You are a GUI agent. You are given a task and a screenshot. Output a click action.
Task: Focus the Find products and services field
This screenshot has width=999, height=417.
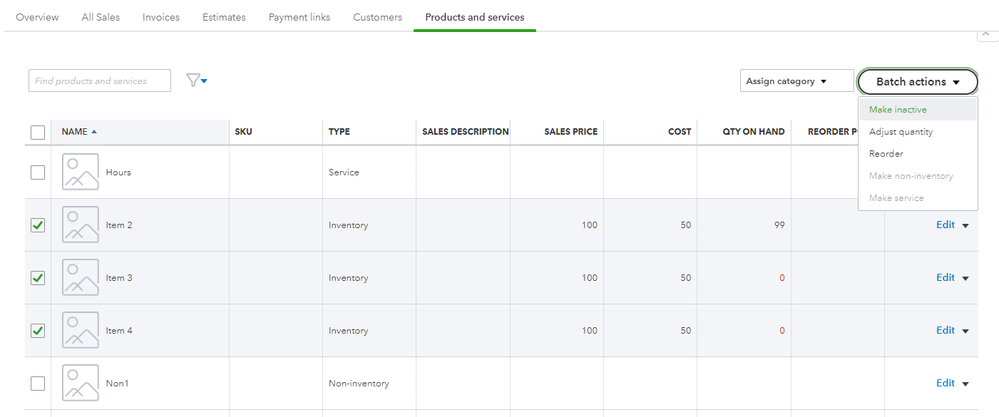click(x=99, y=81)
